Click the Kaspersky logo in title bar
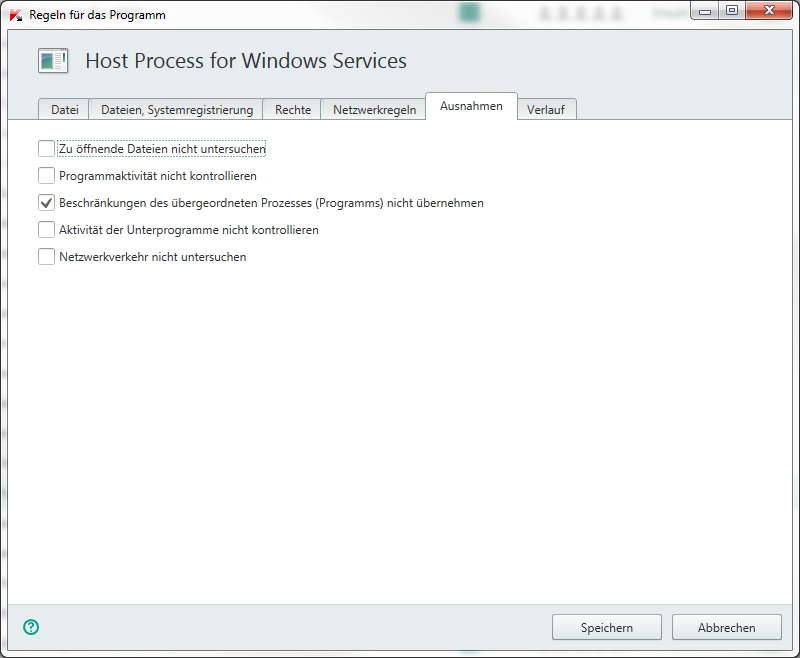The image size is (800, 658). (16, 15)
